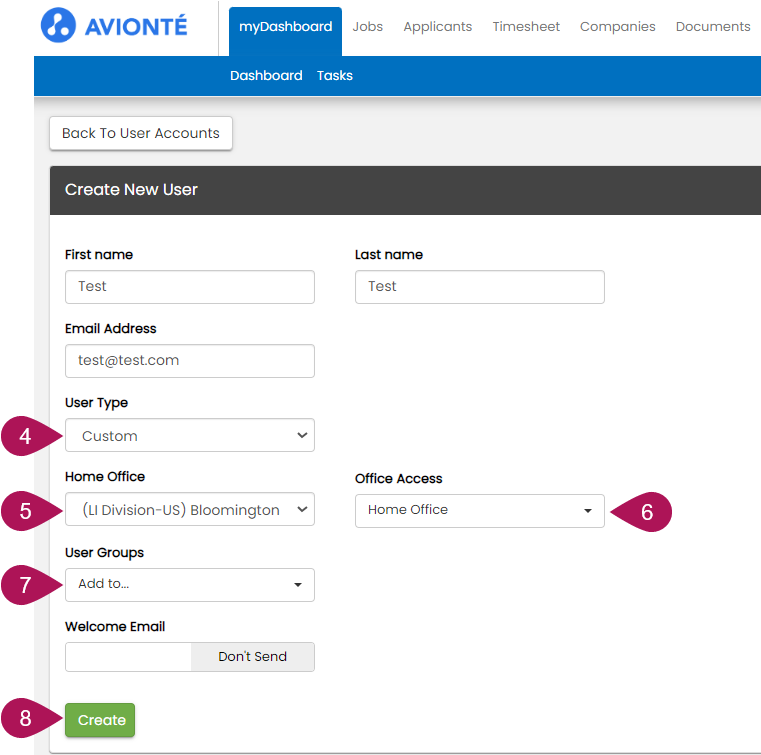The image size is (761, 755).
Task: Open the myDashboard tab
Action: coord(285,31)
